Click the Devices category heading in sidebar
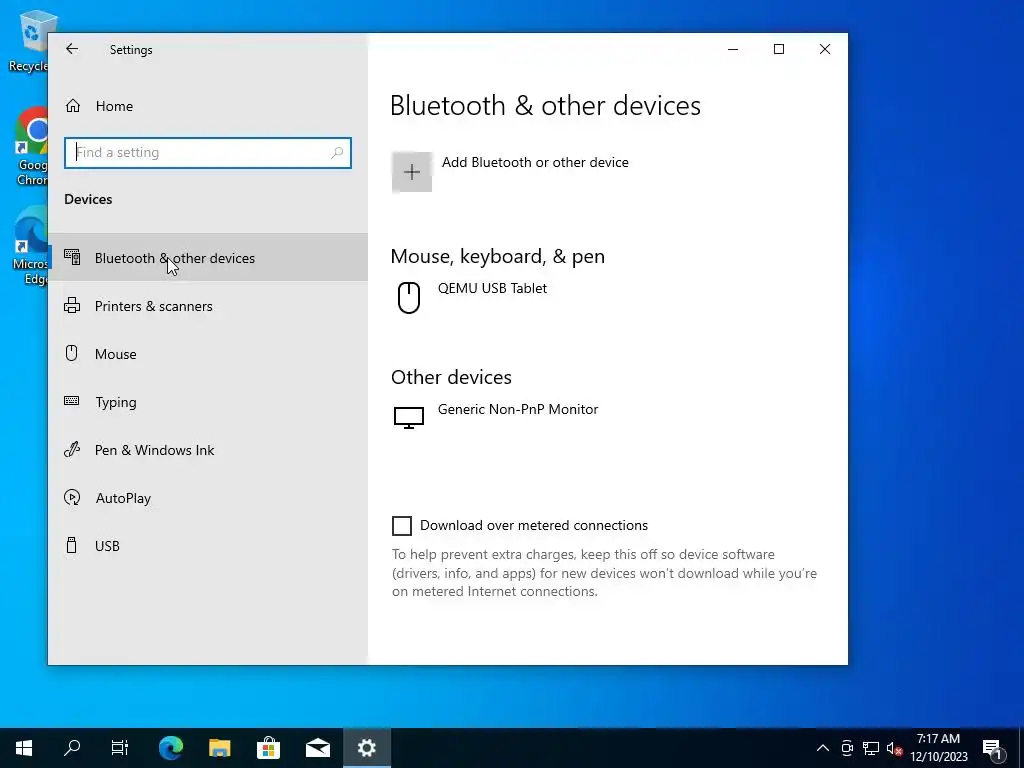Image resolution: width=1024 pixels, height=768 pixels. pos(88,199)
